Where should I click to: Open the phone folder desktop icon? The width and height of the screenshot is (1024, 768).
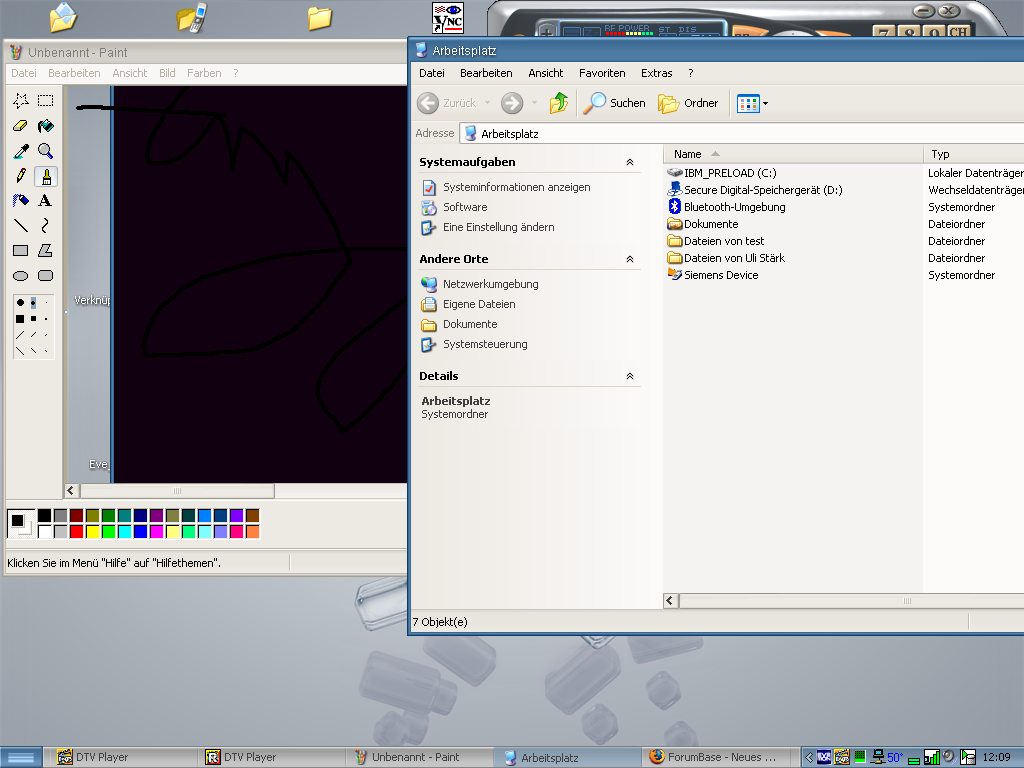(x=191, y=18)
